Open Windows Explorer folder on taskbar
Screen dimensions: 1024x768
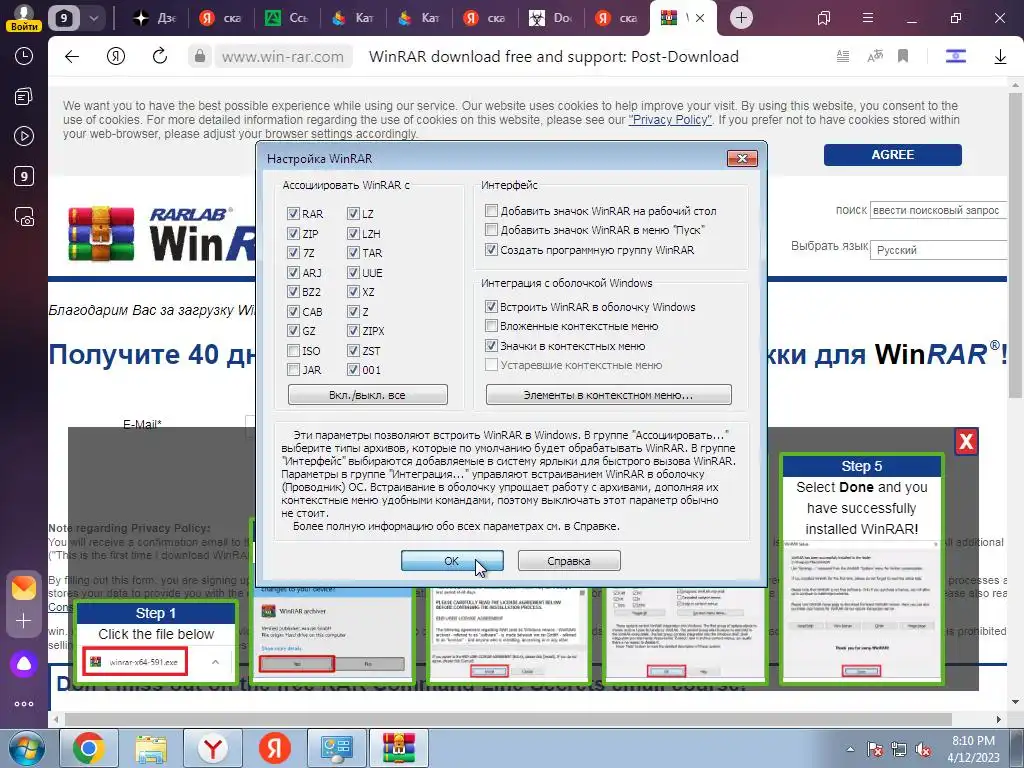[x=151, y=748]
